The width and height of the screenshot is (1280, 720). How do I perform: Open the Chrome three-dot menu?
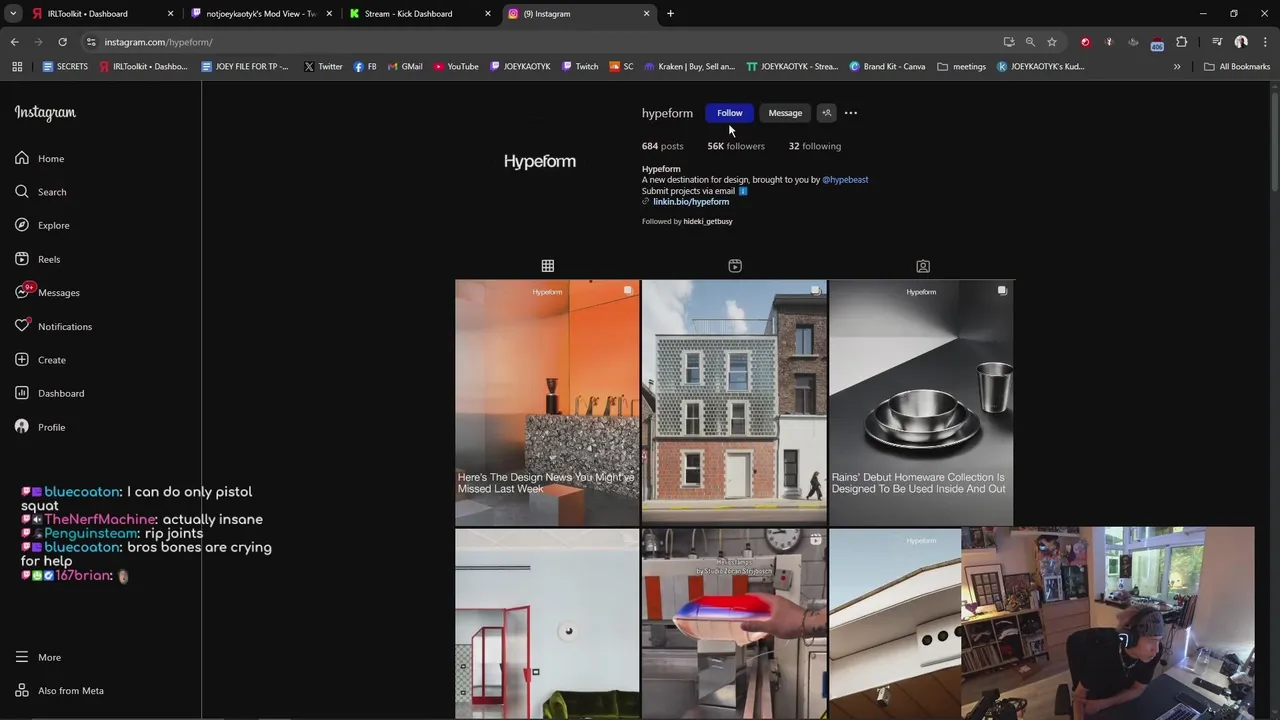click(1265, 42)
